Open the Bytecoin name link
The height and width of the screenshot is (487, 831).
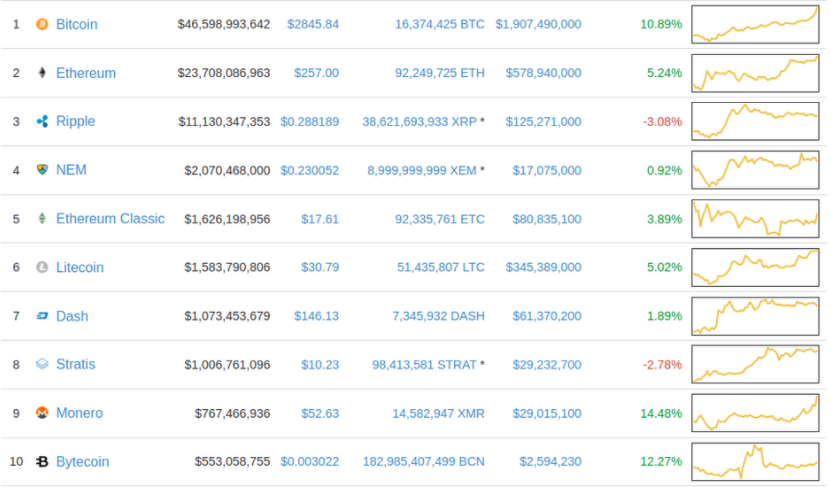pos(83,462)
